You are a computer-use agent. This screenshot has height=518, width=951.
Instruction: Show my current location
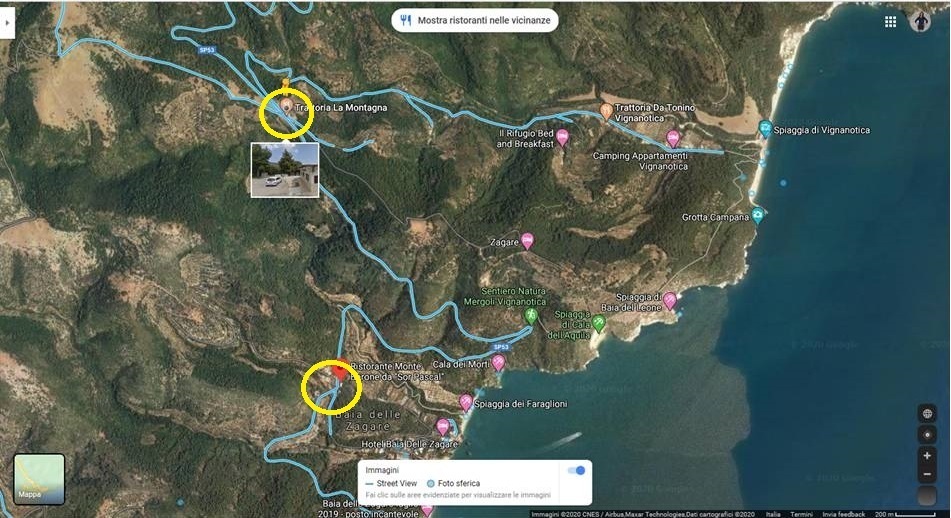[927, 434]
